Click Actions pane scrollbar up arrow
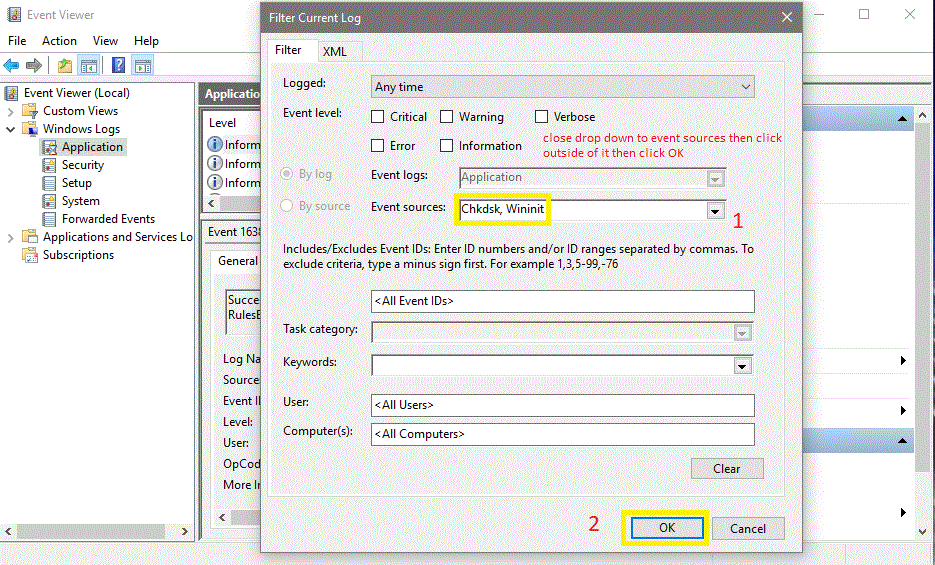This screenshot has height=565, width=935. [x=922, y=116]
